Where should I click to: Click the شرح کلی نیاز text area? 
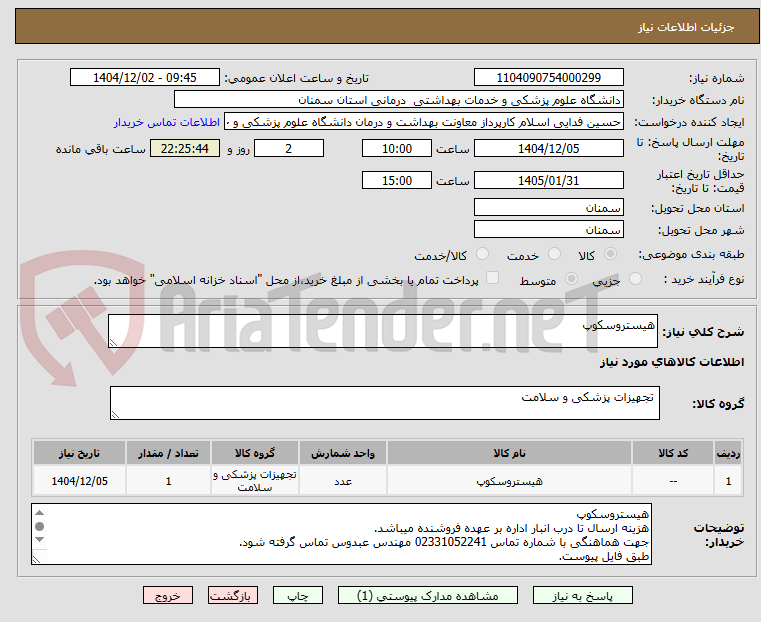point(382,331)
